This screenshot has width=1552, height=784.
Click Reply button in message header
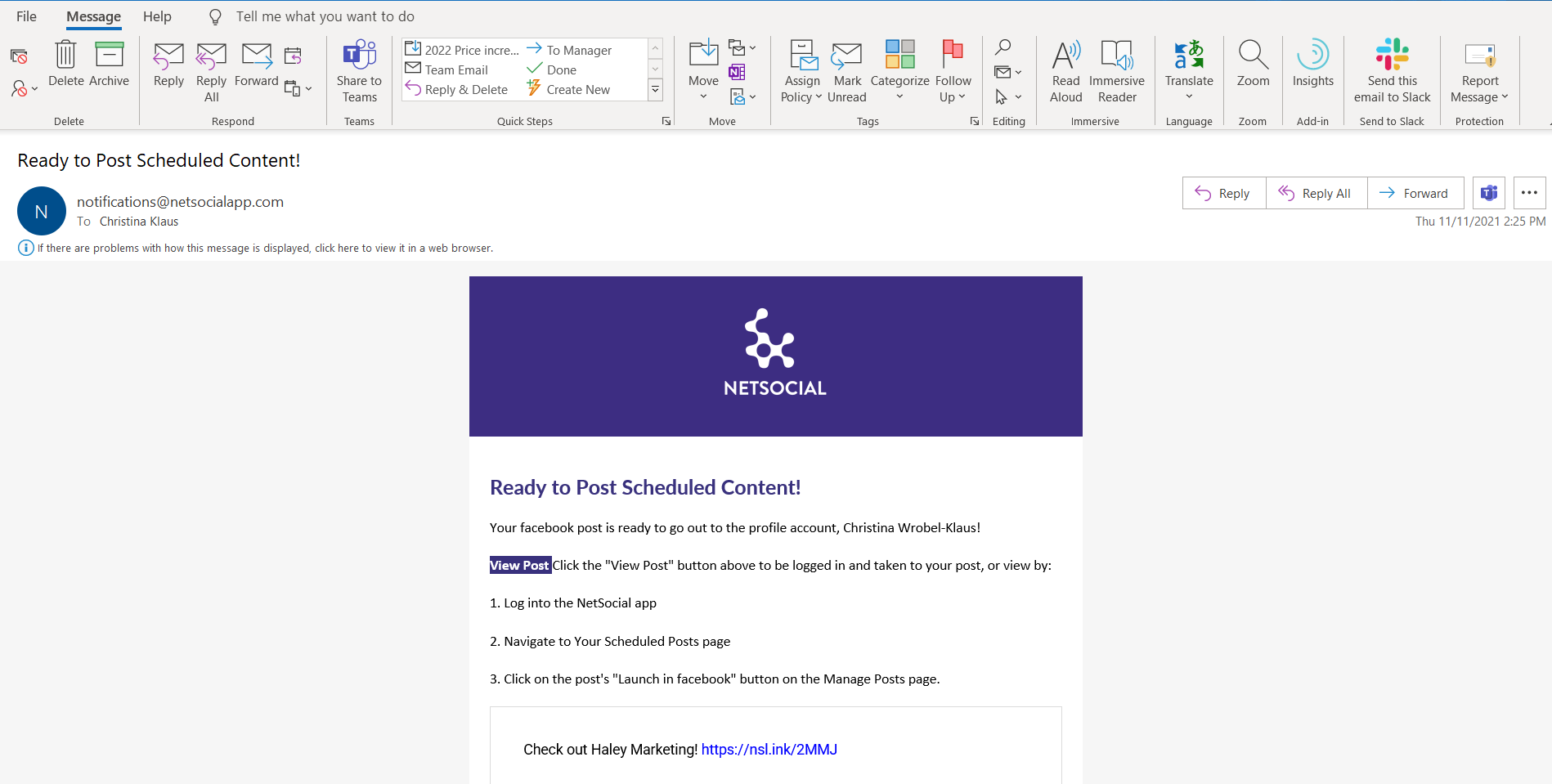coord(1224,193)
